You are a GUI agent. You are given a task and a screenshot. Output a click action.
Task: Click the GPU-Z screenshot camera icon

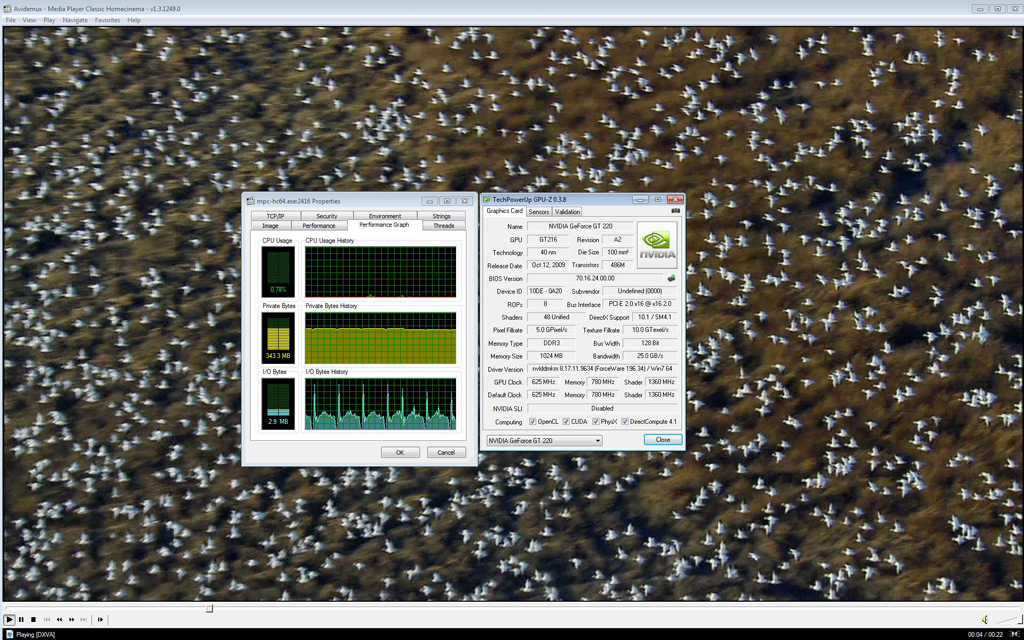(676, 211)
